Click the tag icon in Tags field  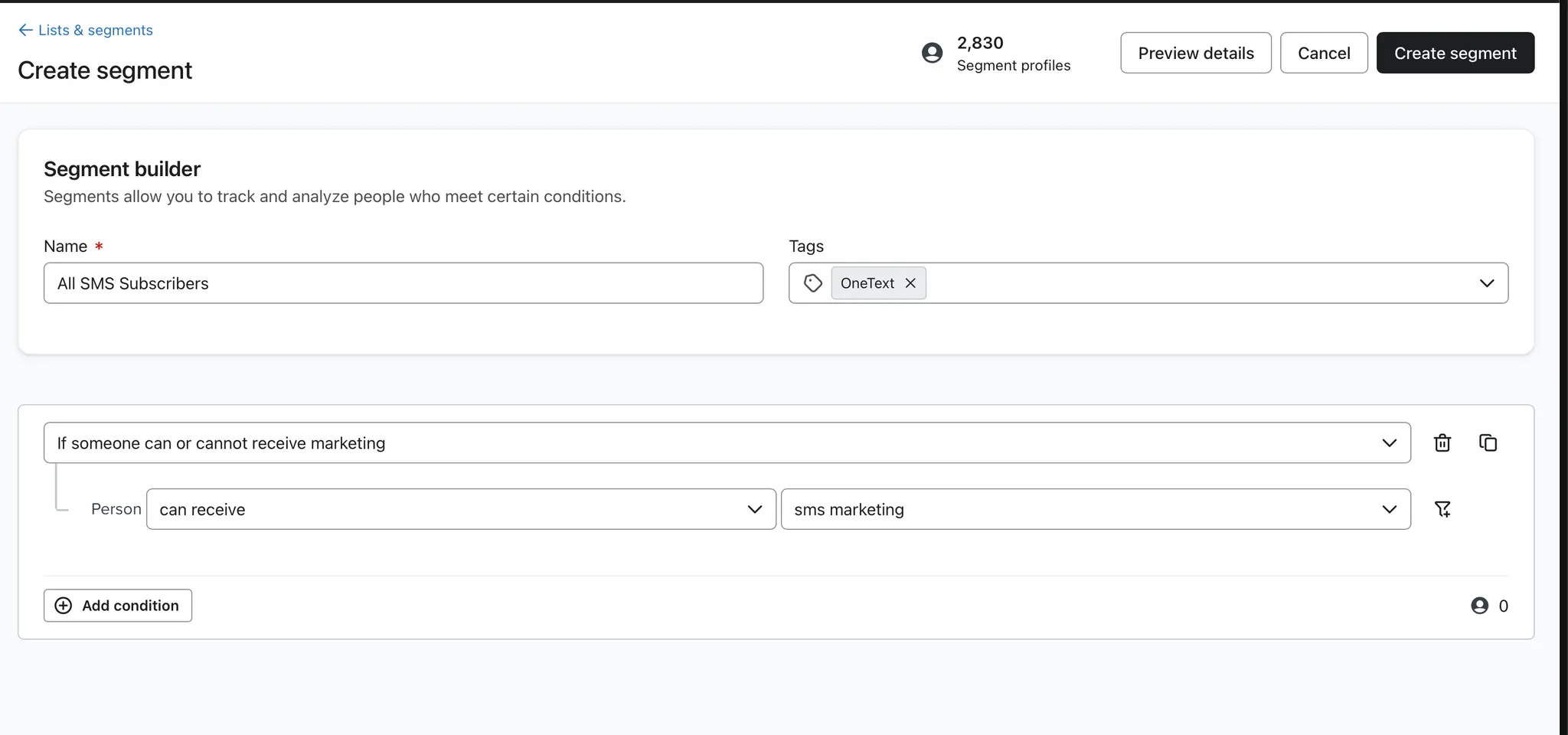tap(813, 283)
